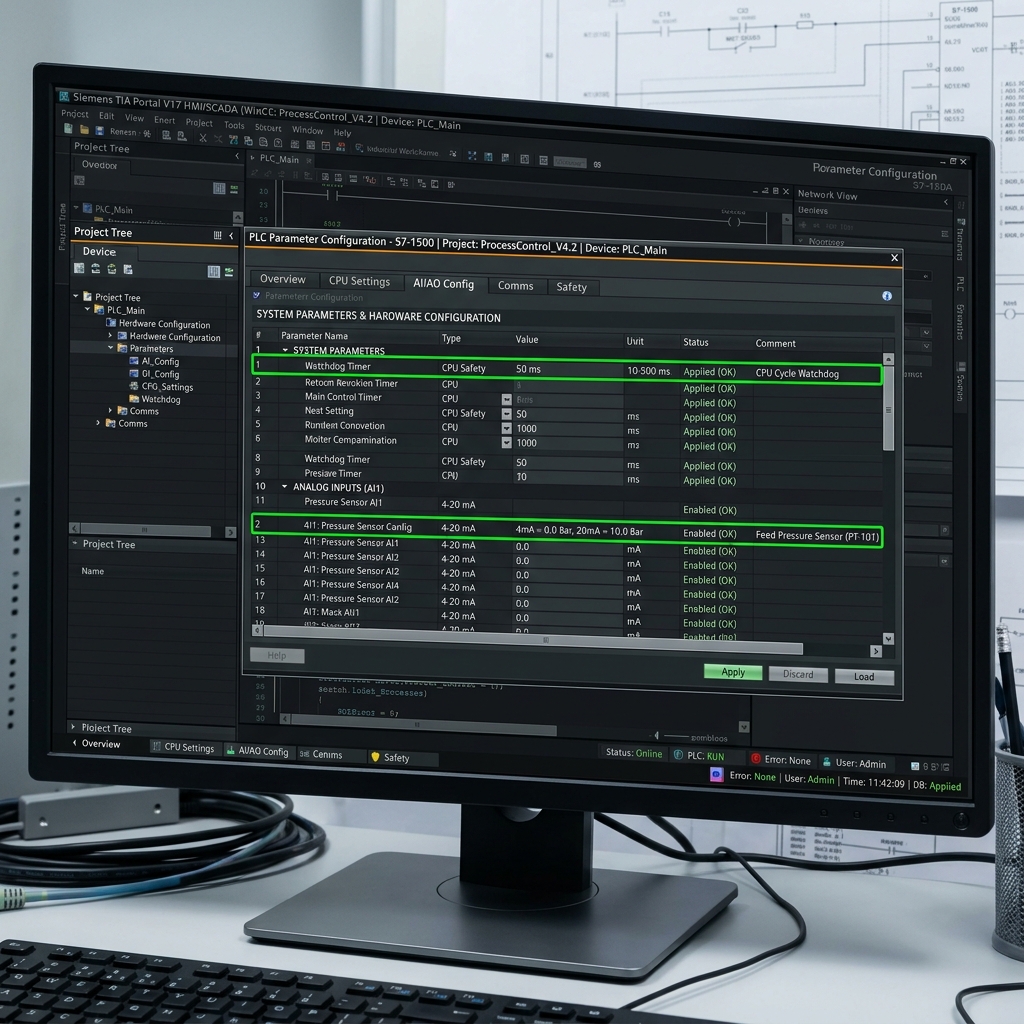Collapse the ANALOG INPUTS (AI1) group
Viewport: 1024px width, 1024px height.
click(285, 487)
